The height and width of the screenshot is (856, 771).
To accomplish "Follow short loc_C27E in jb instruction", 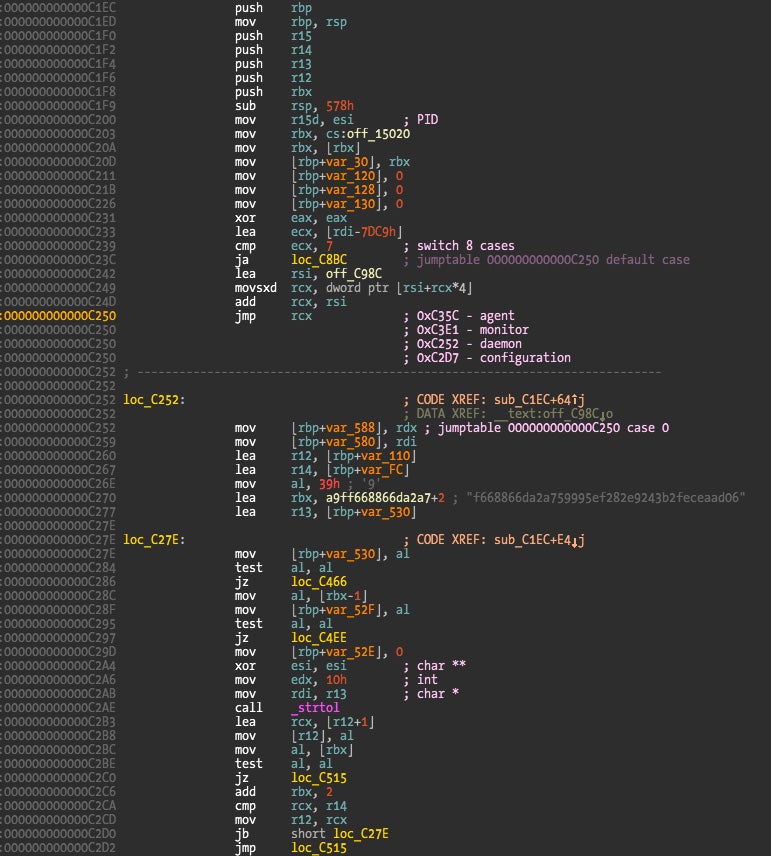I will pos(341,834).
